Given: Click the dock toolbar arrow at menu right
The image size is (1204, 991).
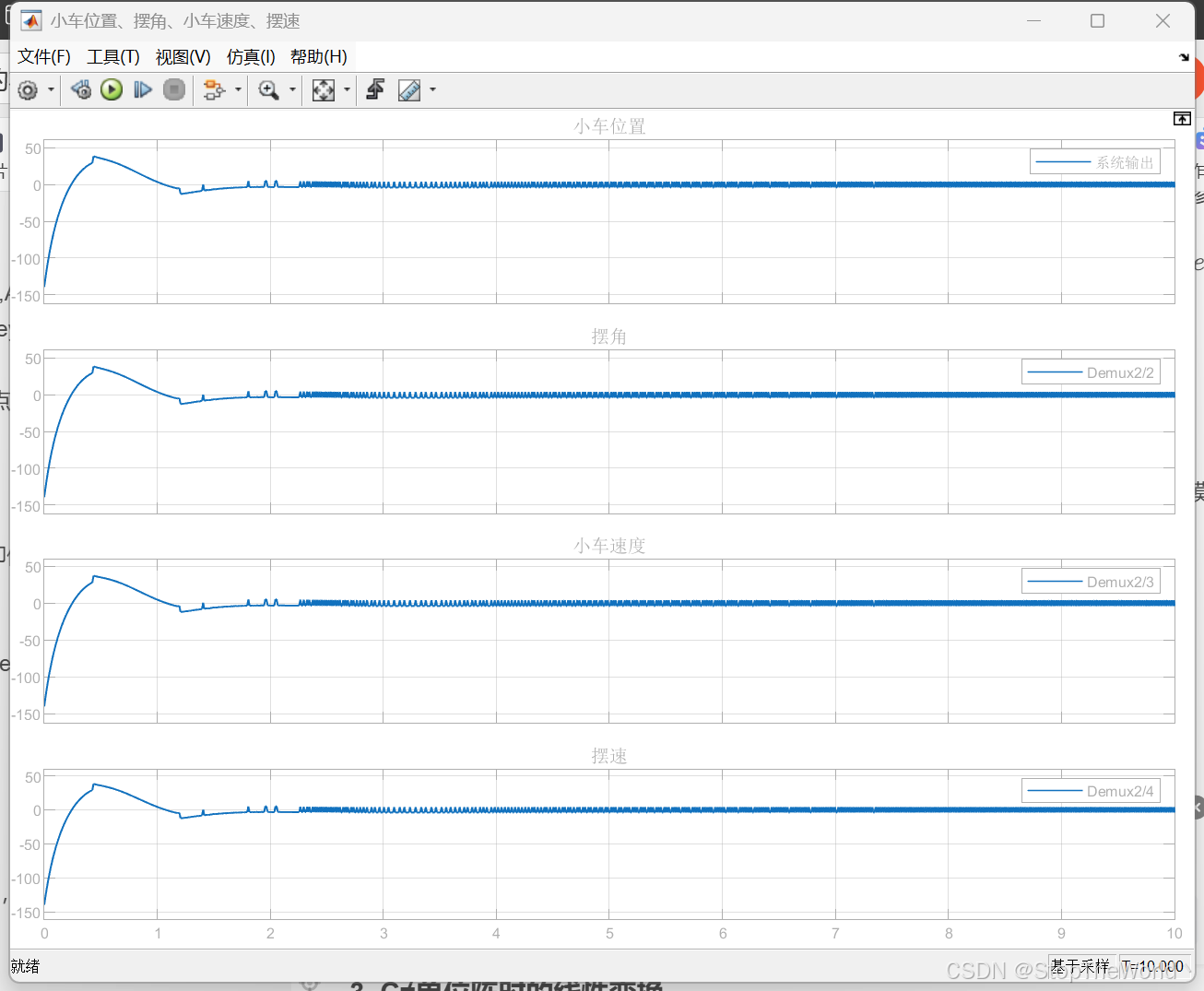Looking at the screenshot, I should click(1184, 57).
